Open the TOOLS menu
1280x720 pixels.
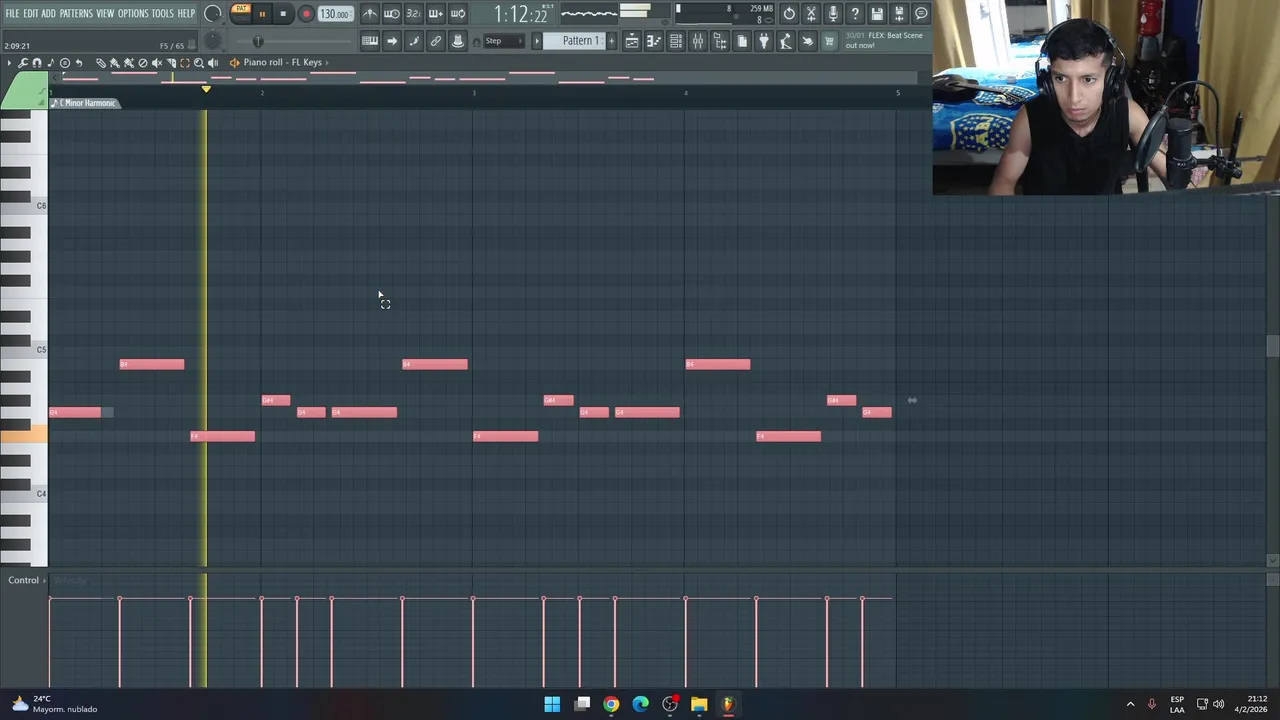(163, 13)
